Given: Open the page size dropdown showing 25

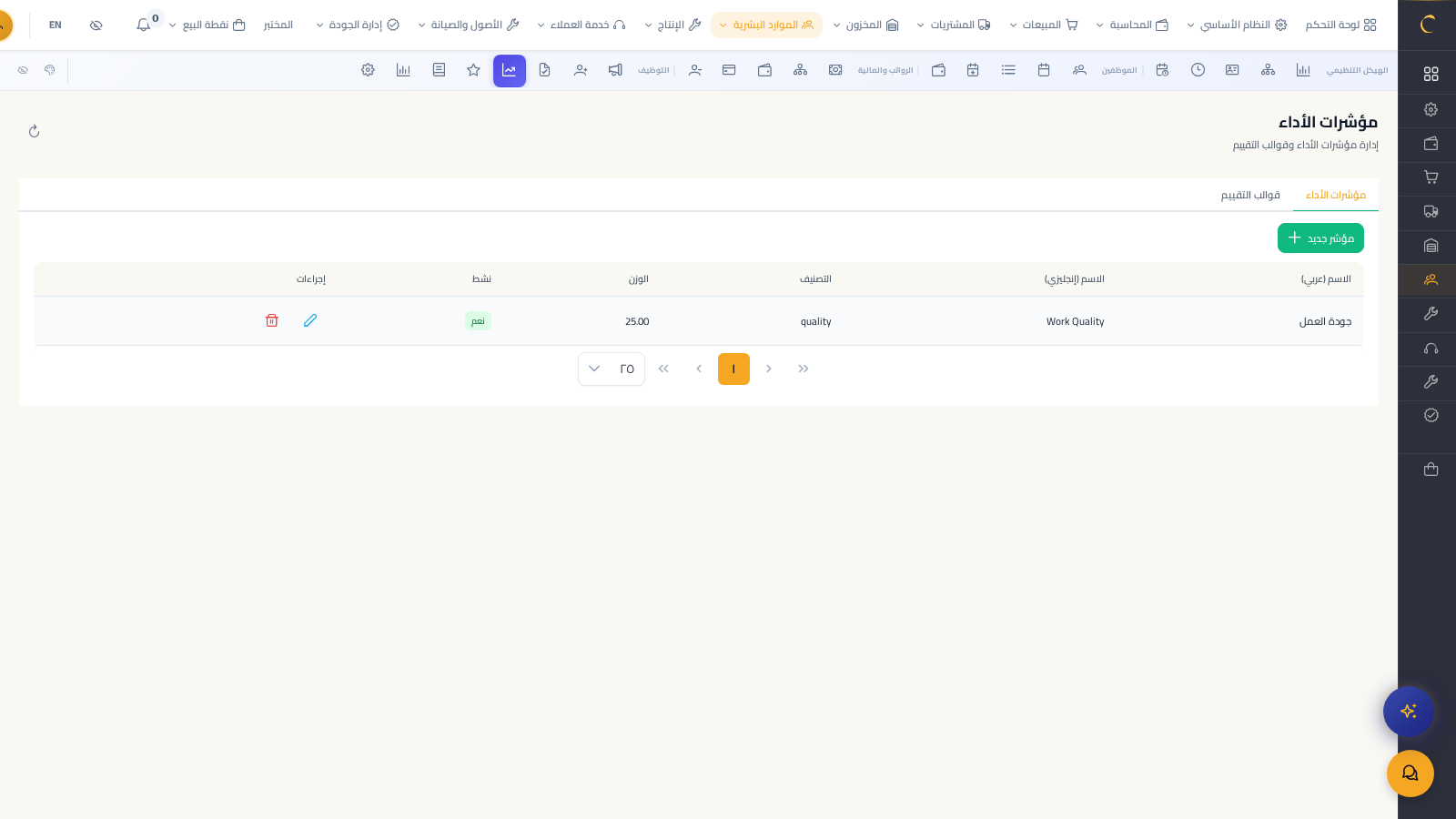Looking at the screenshot, I should coord(611,369).
